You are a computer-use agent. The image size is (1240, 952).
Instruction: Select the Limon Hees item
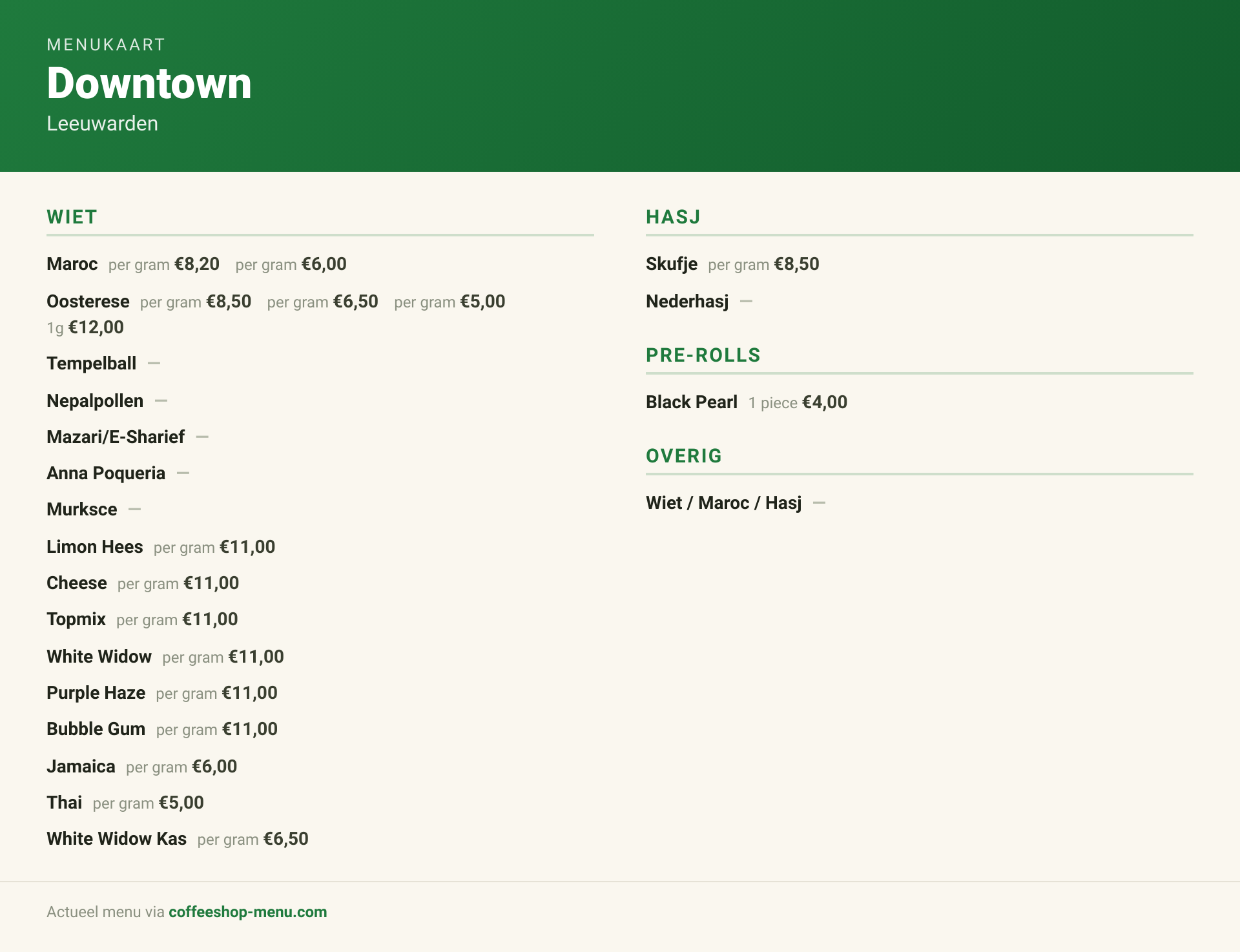95,547
